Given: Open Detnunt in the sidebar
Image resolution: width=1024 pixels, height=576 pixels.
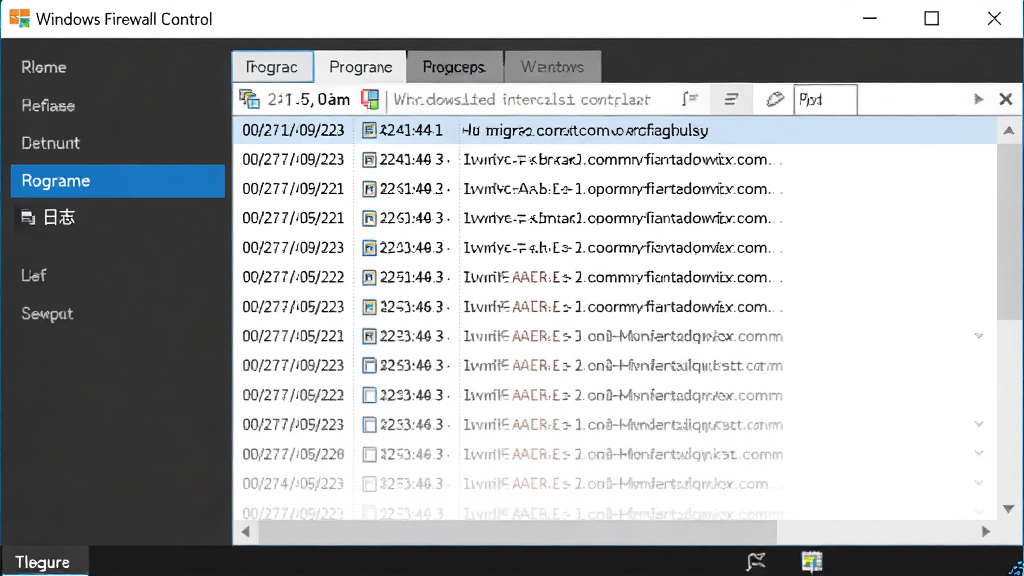Looking at the screenshot, I should point(50,143).
